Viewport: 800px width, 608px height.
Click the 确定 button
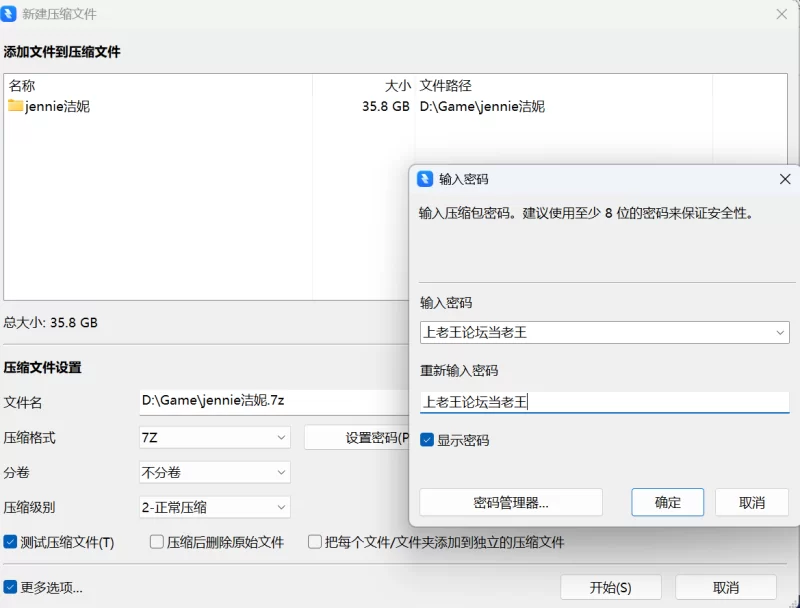pyautogui.click(x=667, y=502)
